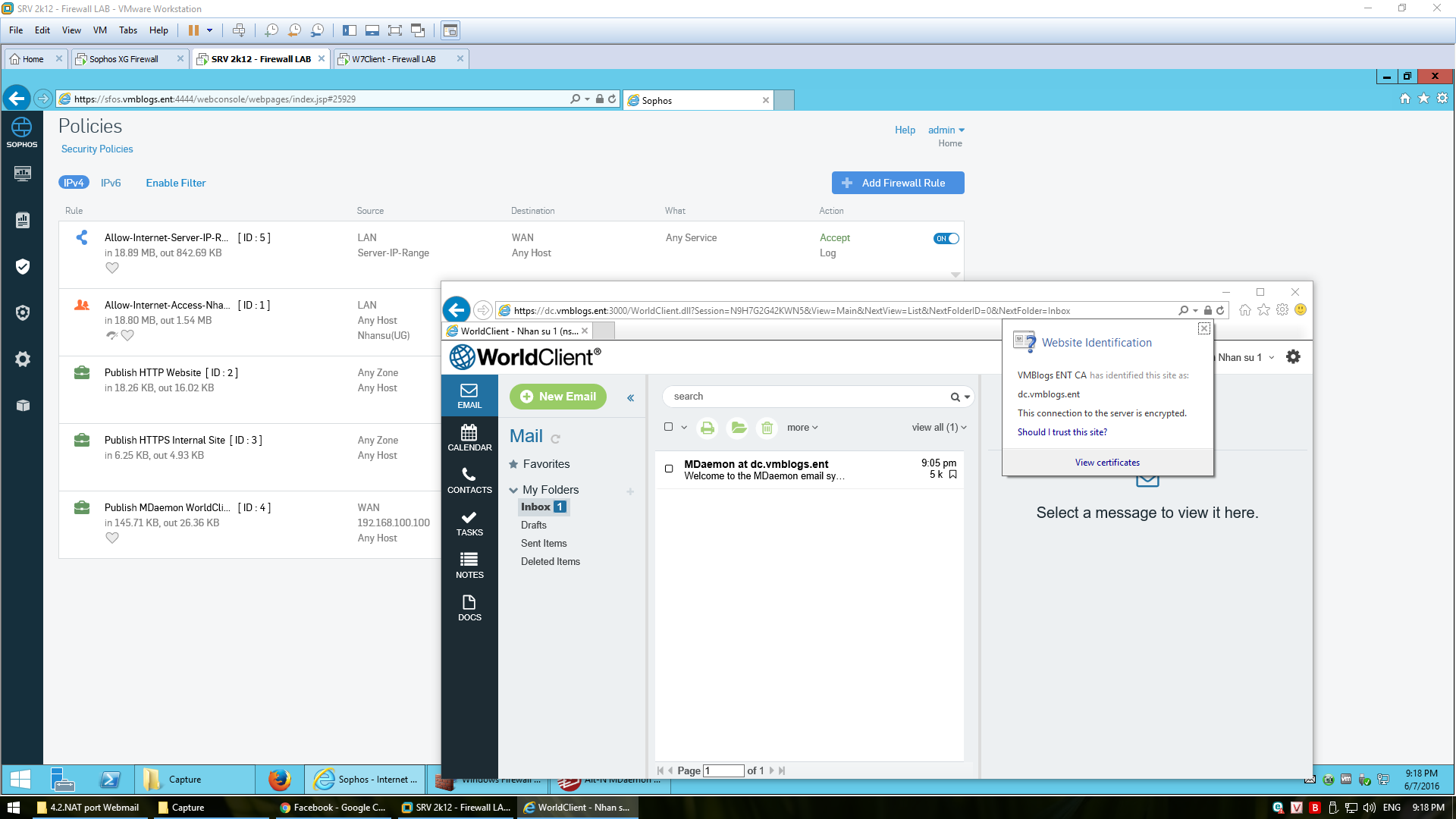The width and height of the screenshot is (1456, 819).
Task: Open the VM menu in VMware
Action: [x=99, y=30]
